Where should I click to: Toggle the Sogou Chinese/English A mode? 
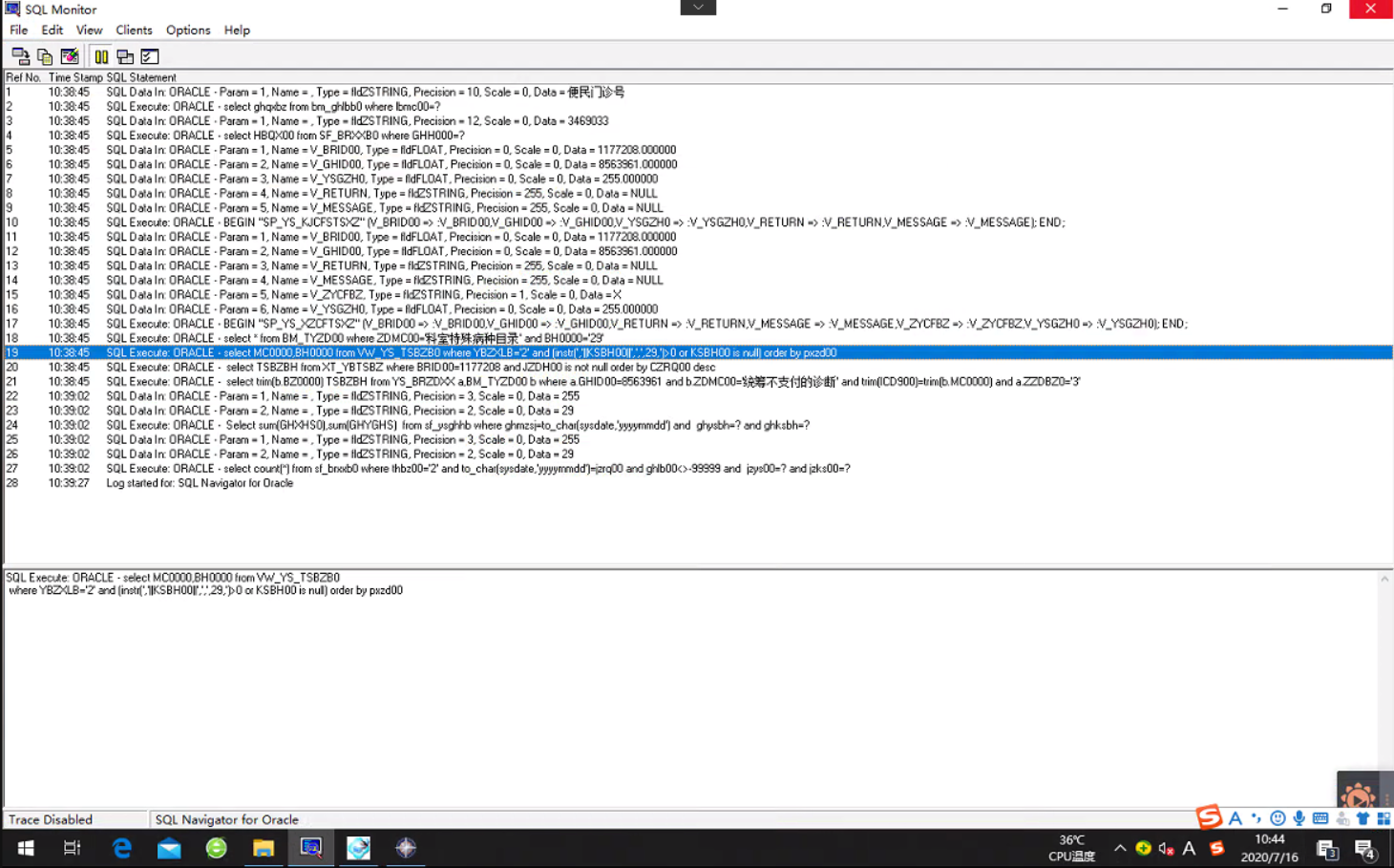[1236, 818]
